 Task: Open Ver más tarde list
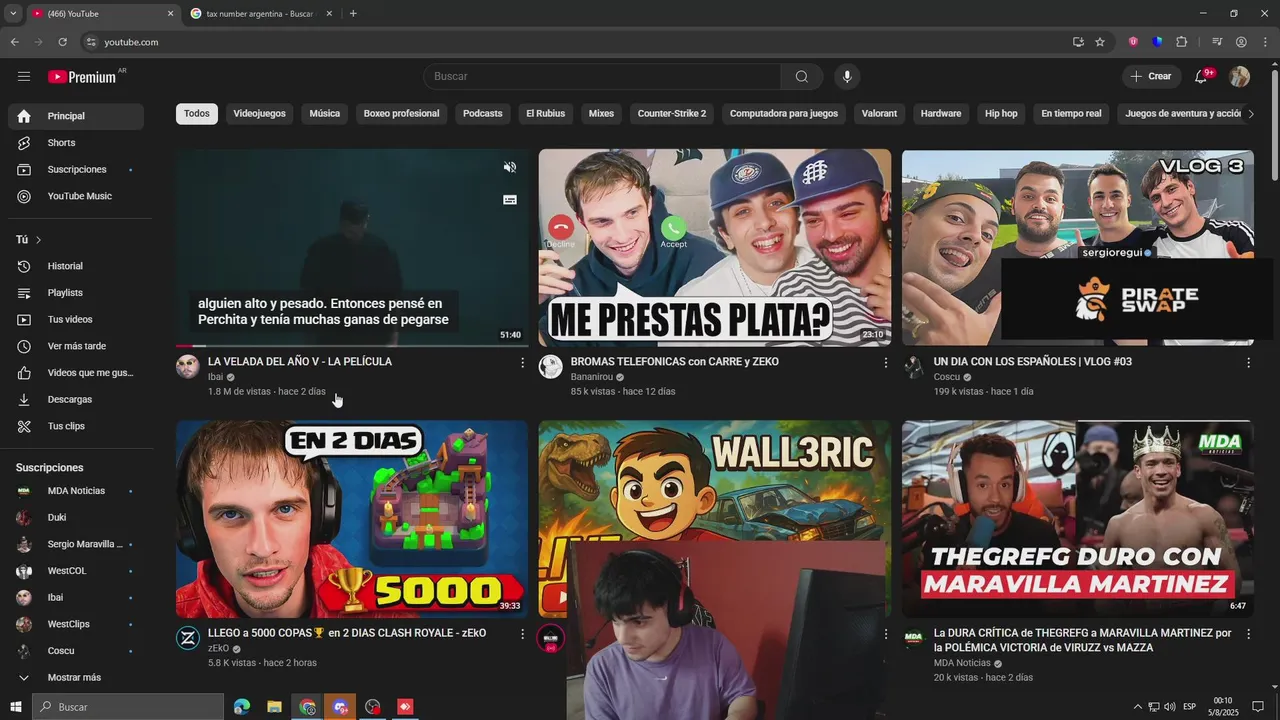(x=76, y=346)
